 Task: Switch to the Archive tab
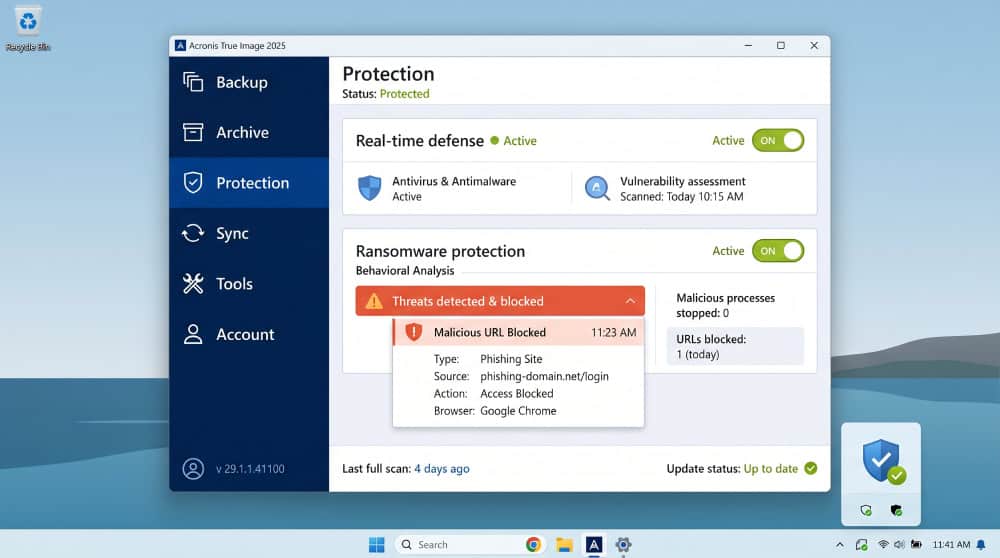249,132
